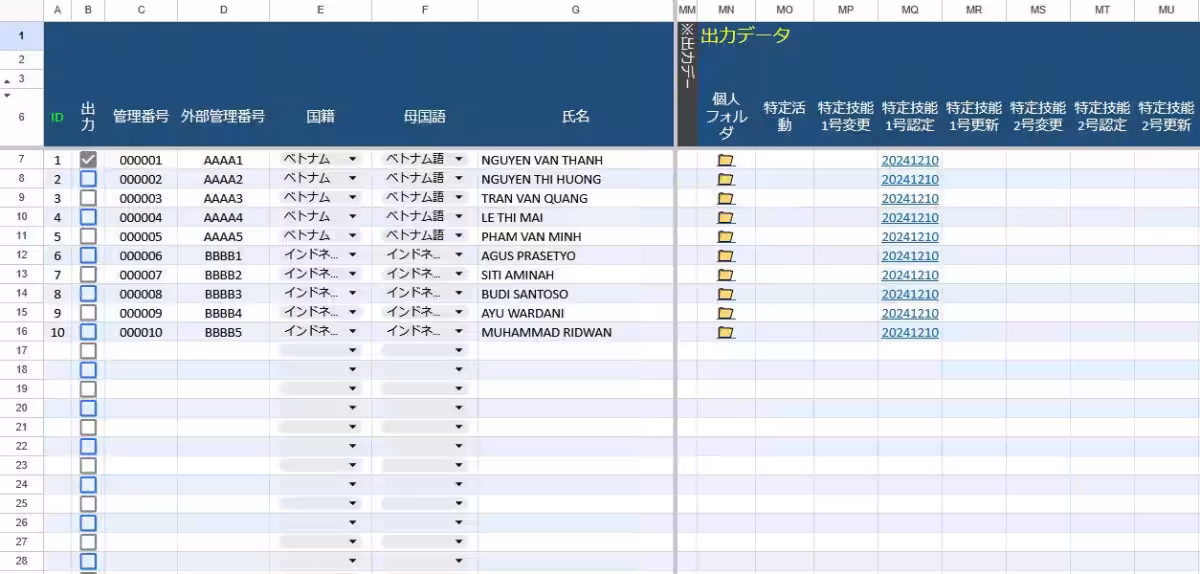Open LE THI MAI's personal folder icon
The image size is (1200, 574).
726,217
